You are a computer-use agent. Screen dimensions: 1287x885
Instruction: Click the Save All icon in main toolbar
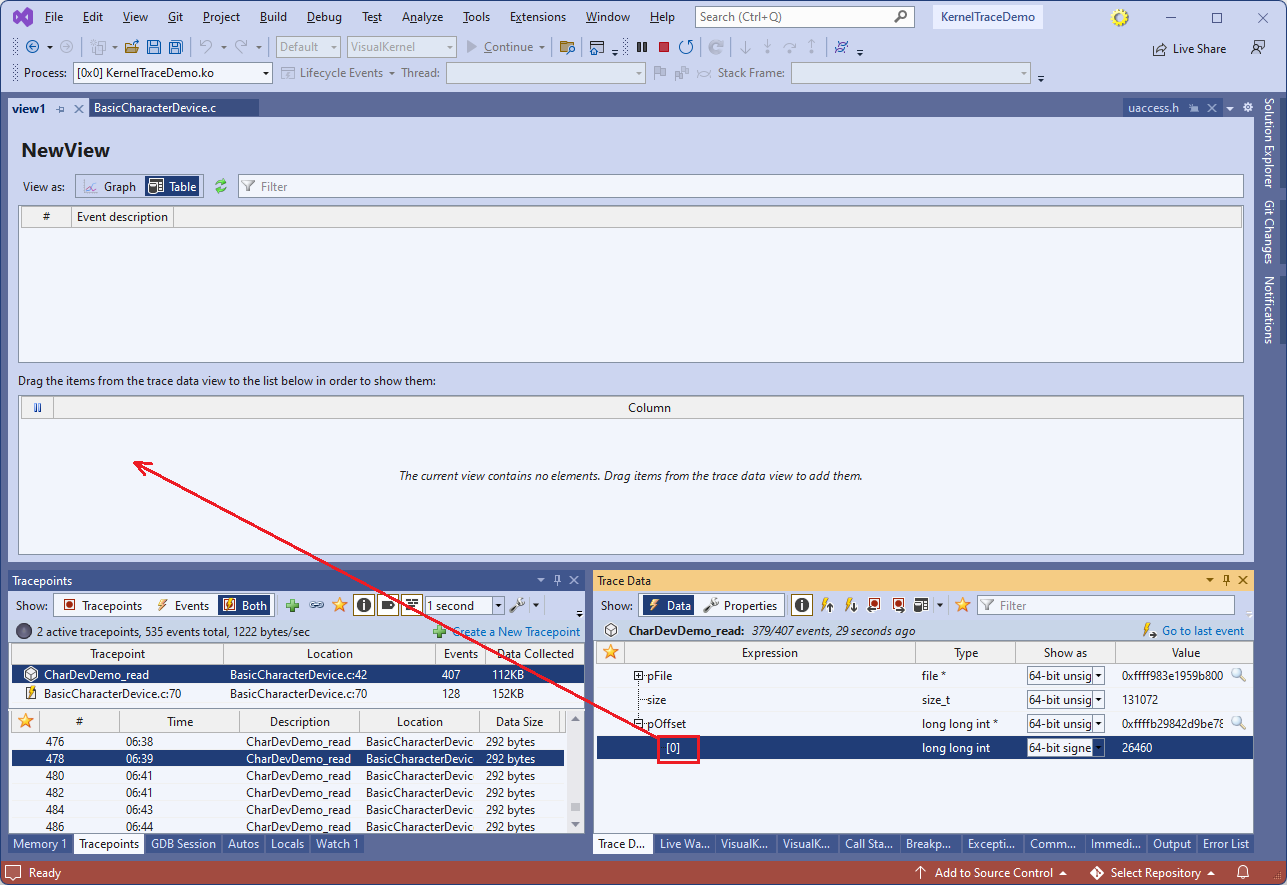click(x=176, y=47)
